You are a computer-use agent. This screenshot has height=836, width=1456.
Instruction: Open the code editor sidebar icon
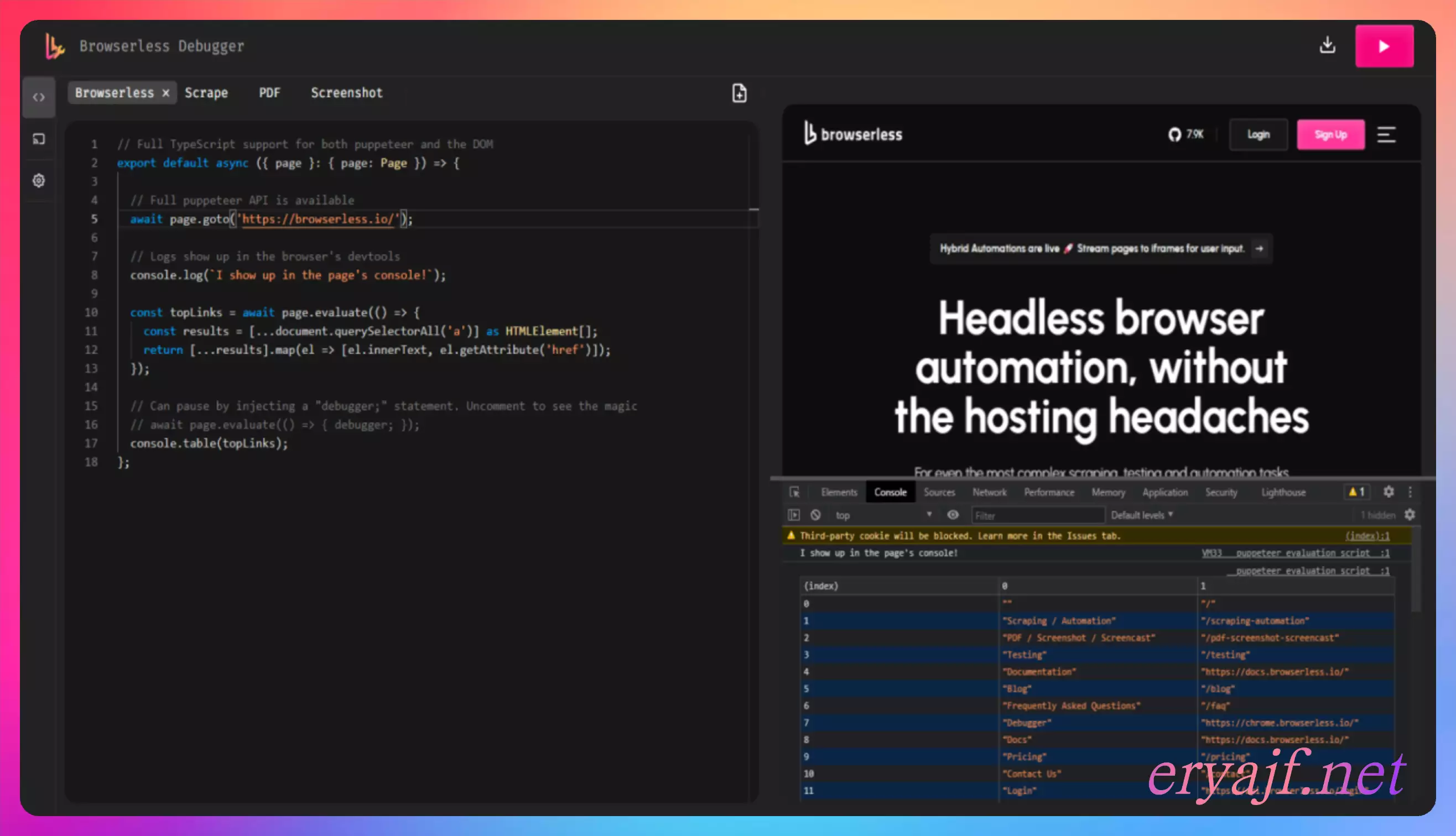coord(39,97)
